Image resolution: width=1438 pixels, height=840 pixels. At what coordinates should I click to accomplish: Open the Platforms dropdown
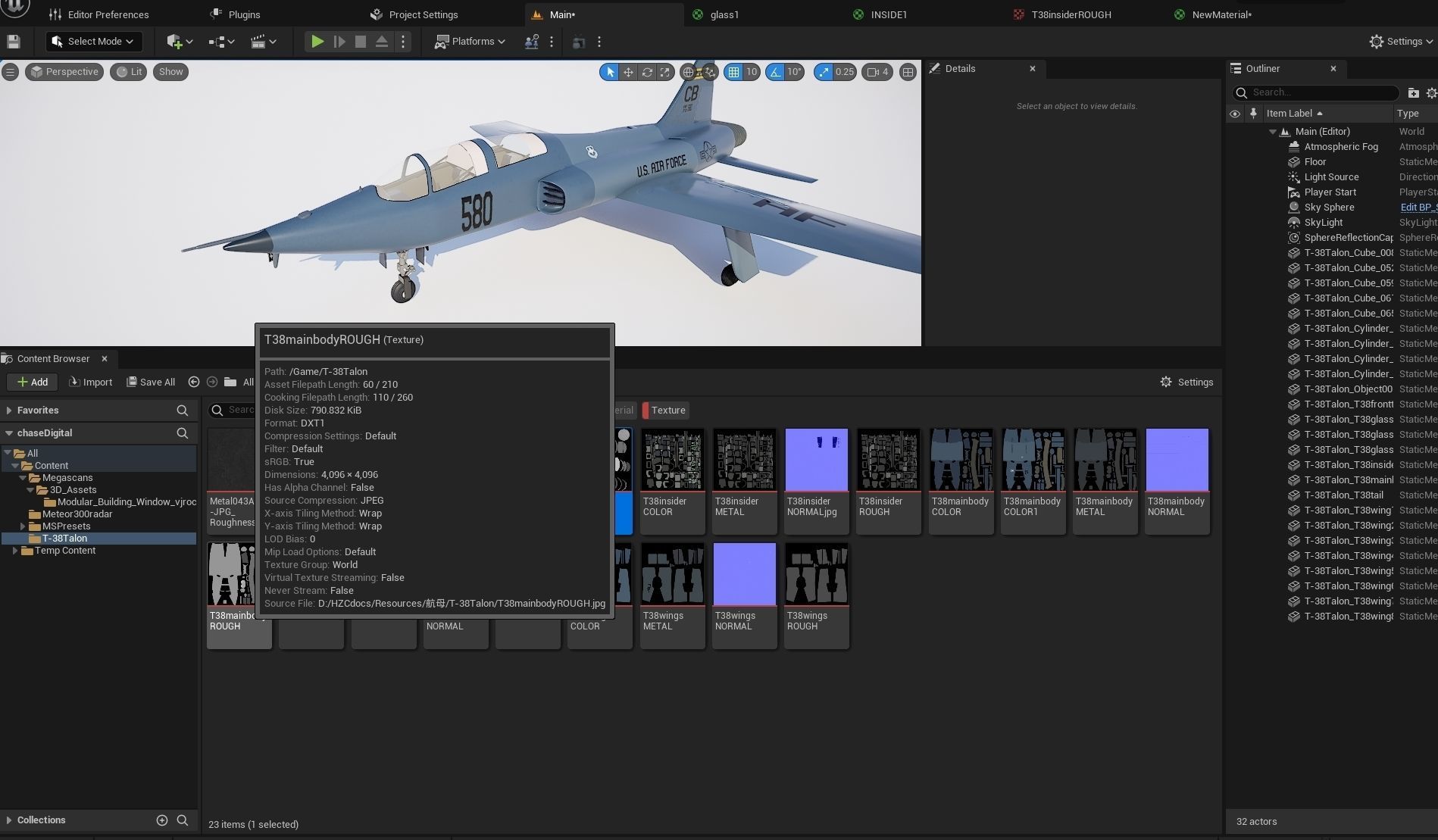(x=470, y=42)
